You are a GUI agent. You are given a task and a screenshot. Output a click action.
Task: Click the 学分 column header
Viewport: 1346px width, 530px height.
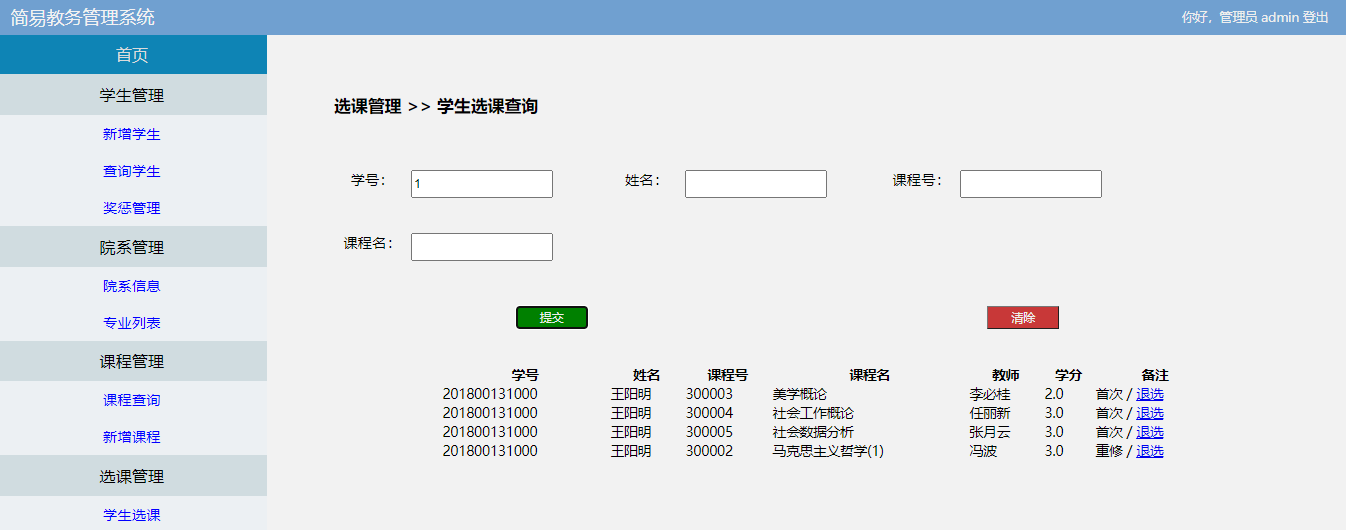coord(1068,375)
